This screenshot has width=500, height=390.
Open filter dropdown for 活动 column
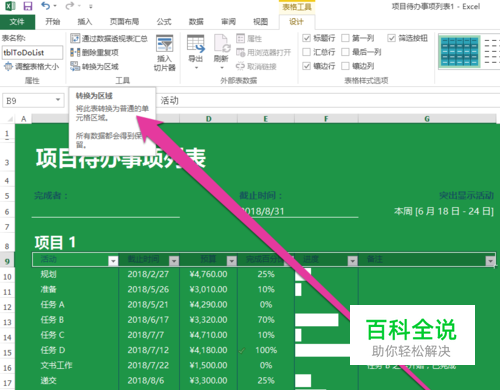click(113, 261)
